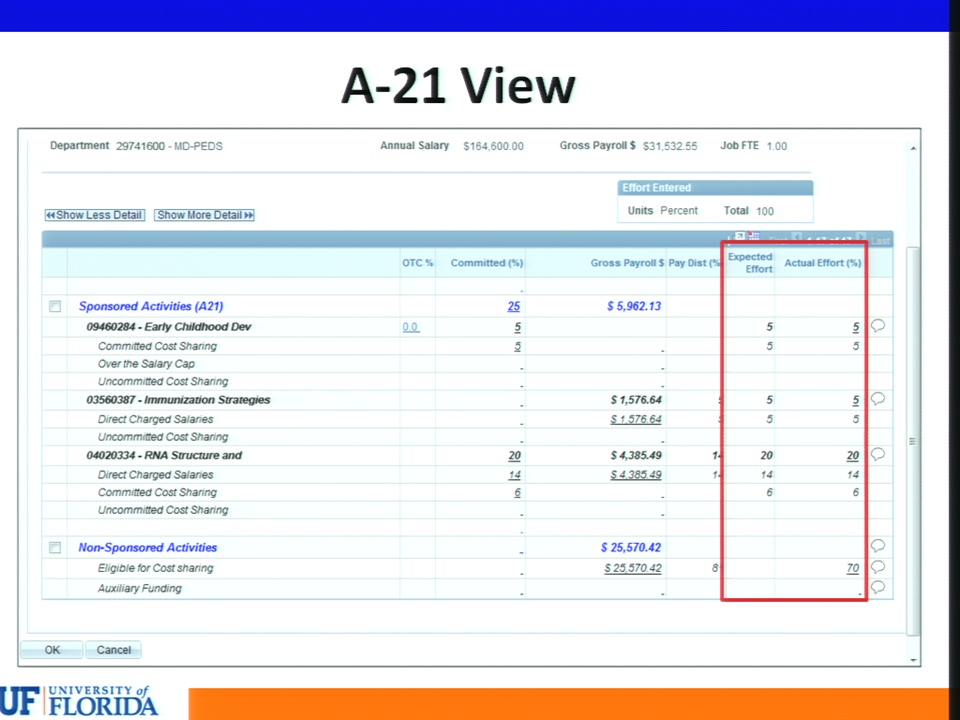The width and height of the screenshot is (960, 720).
Task: Click Show More Detail button
Action: tap(204, 215)
